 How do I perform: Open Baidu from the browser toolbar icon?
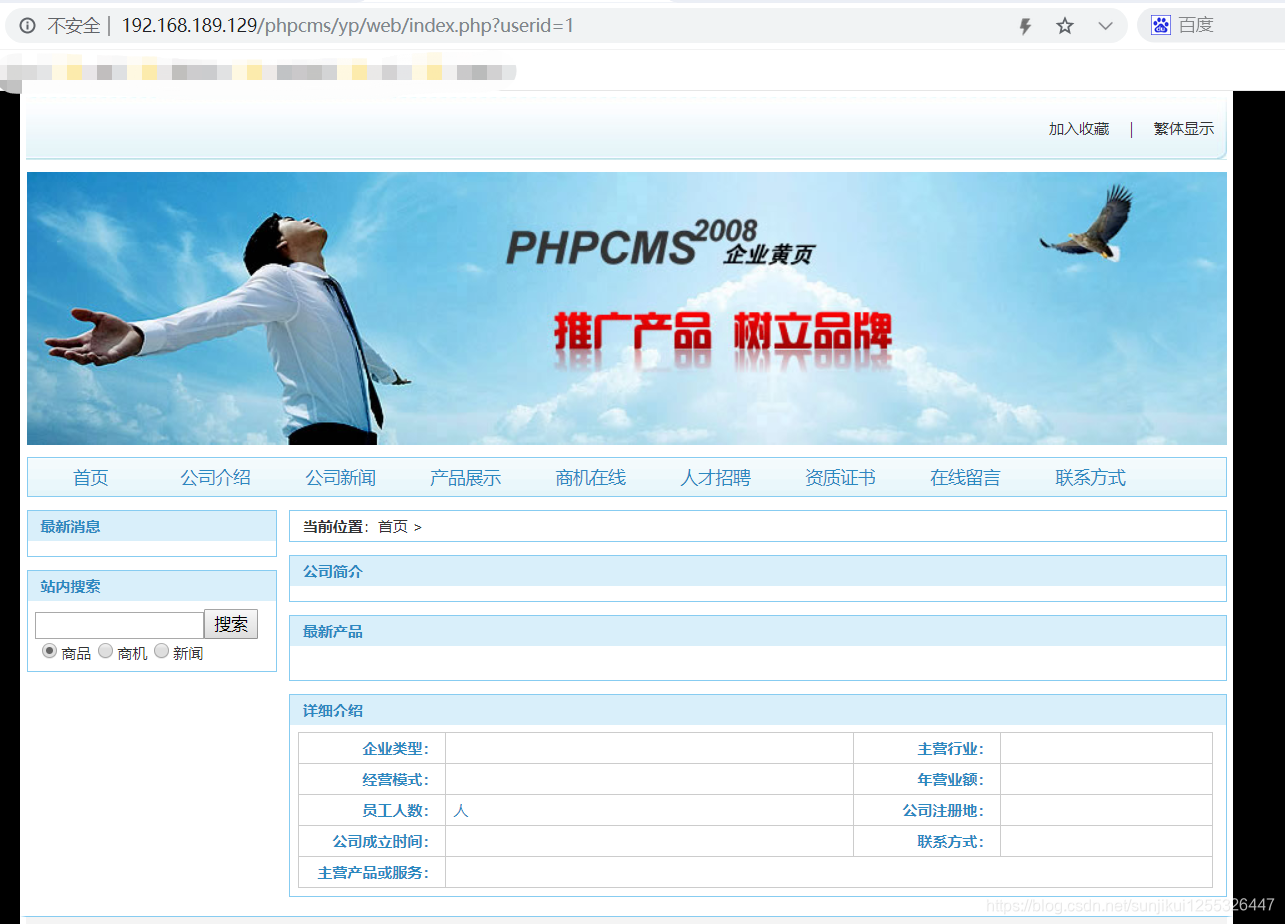[x=1159, y=26]
